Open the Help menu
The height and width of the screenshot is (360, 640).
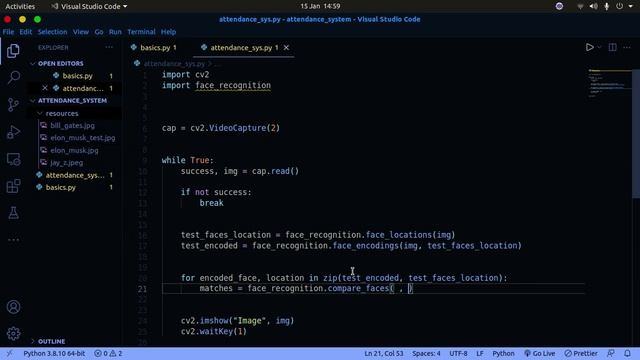[168, 32]
